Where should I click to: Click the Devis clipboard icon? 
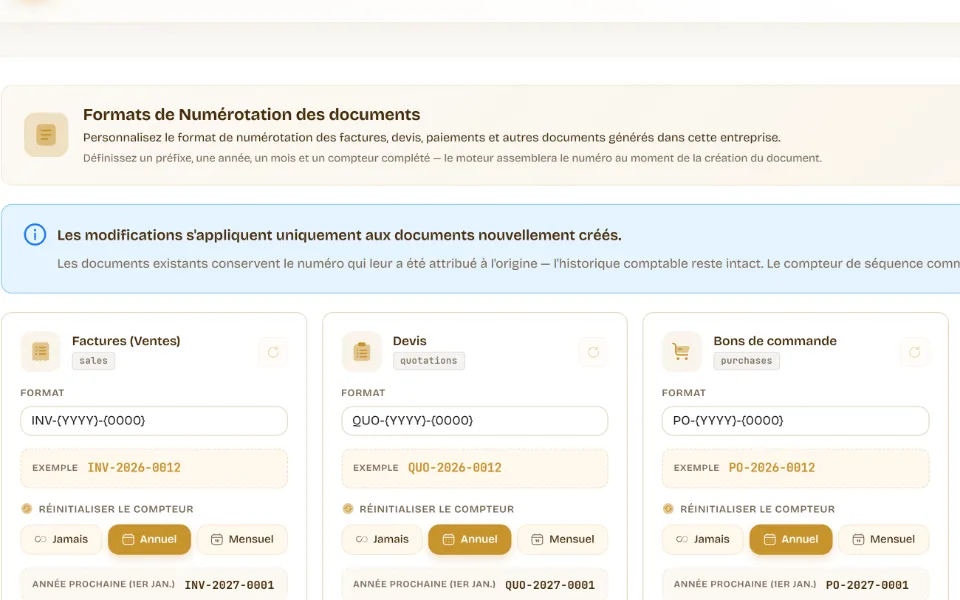[361, 351]
